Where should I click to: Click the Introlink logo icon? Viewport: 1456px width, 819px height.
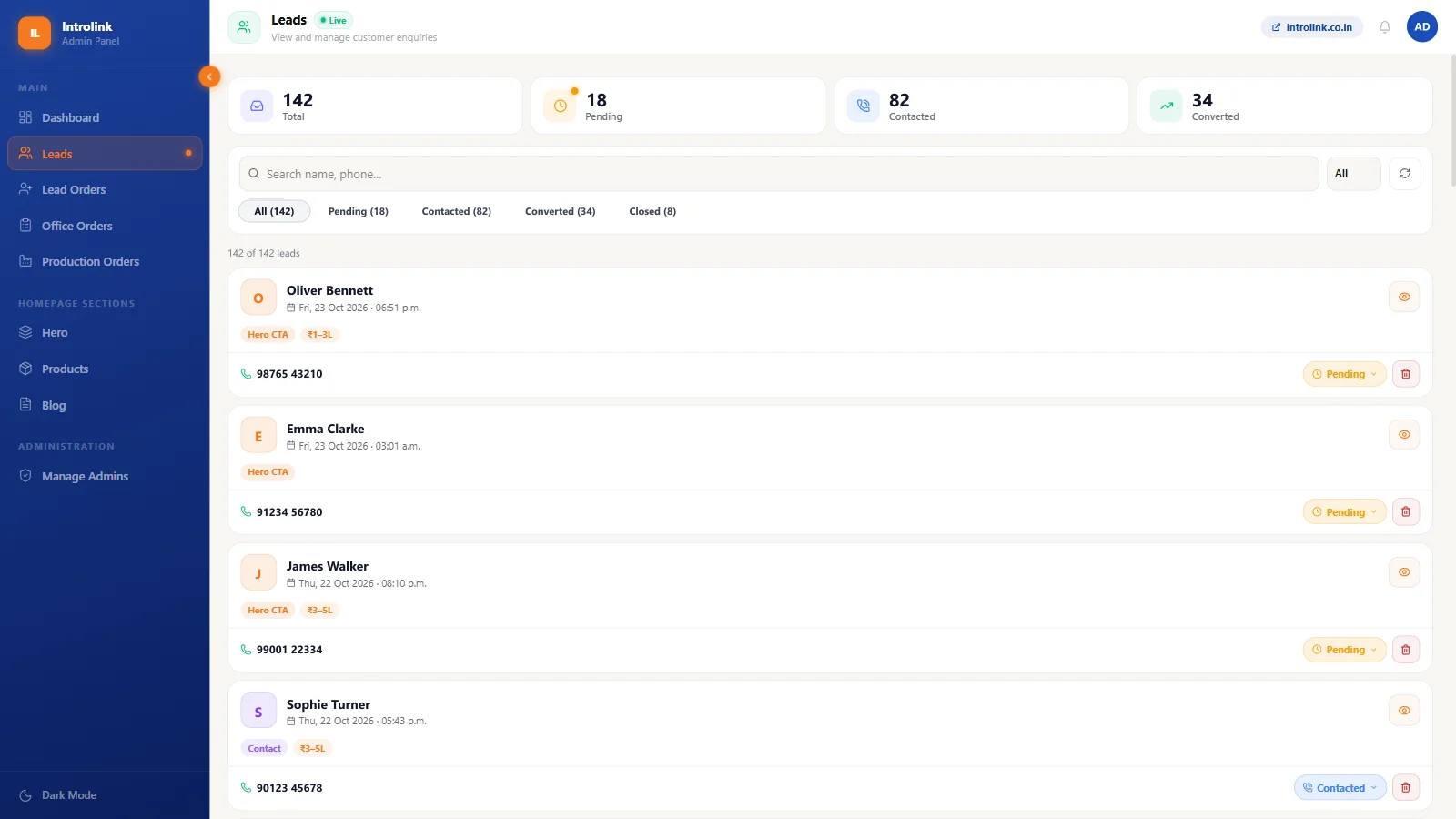point(35,33)
